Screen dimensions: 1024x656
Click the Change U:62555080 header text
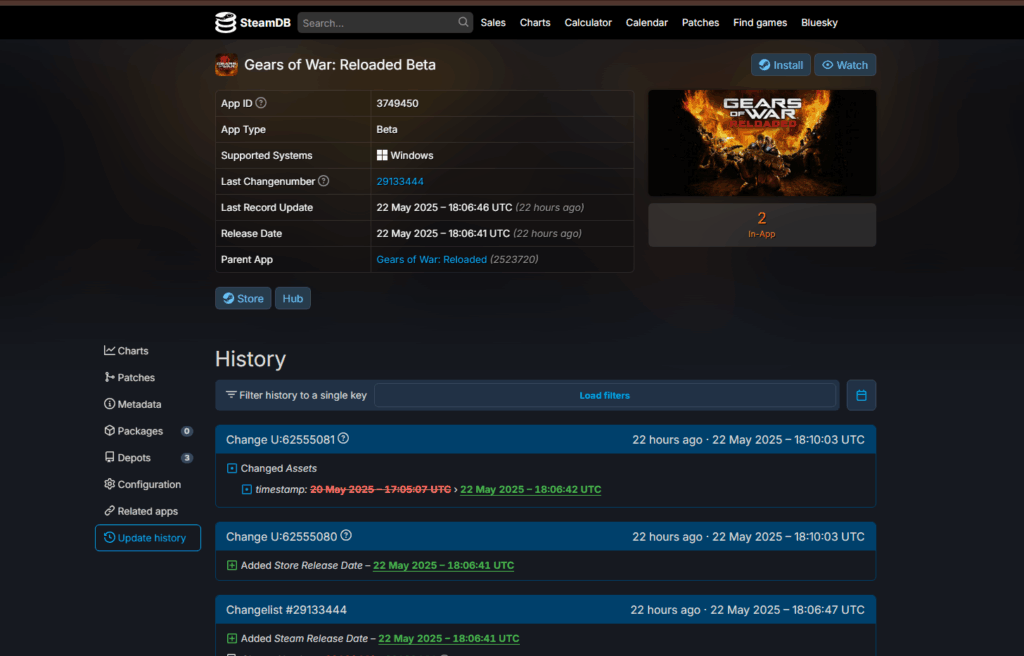[281, 536]
